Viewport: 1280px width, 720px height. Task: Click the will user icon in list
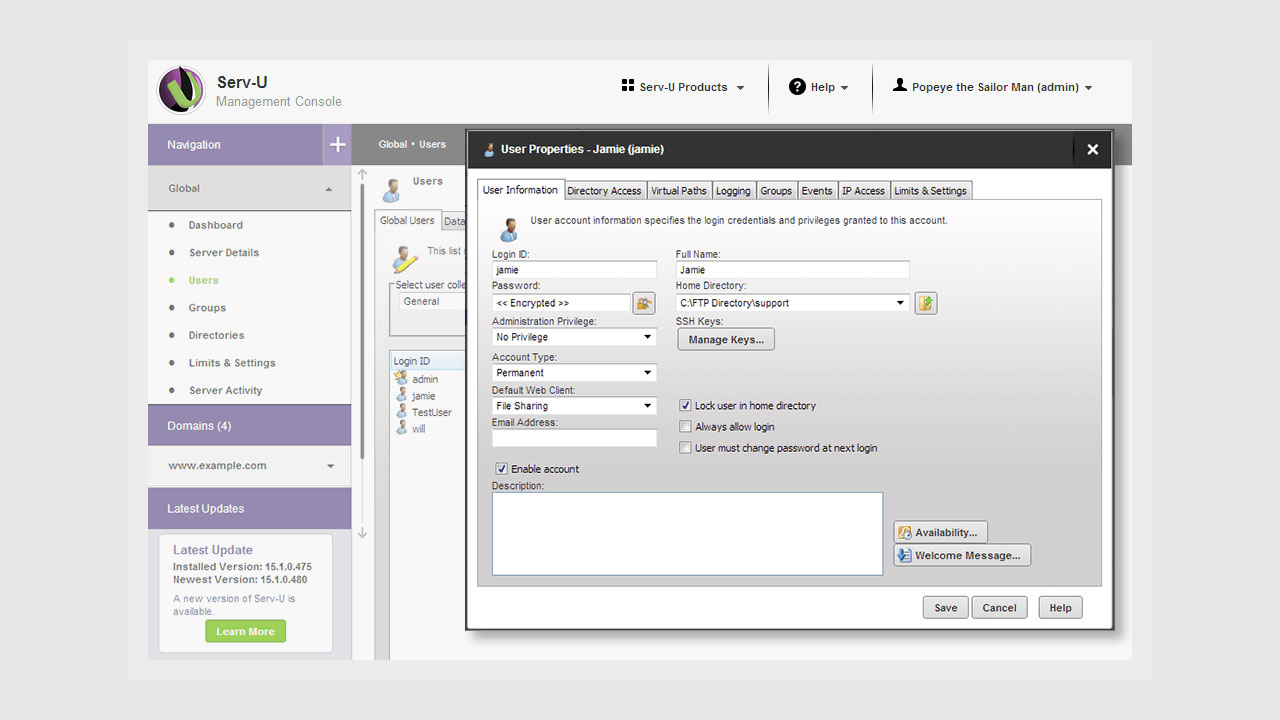coord(401,428)
